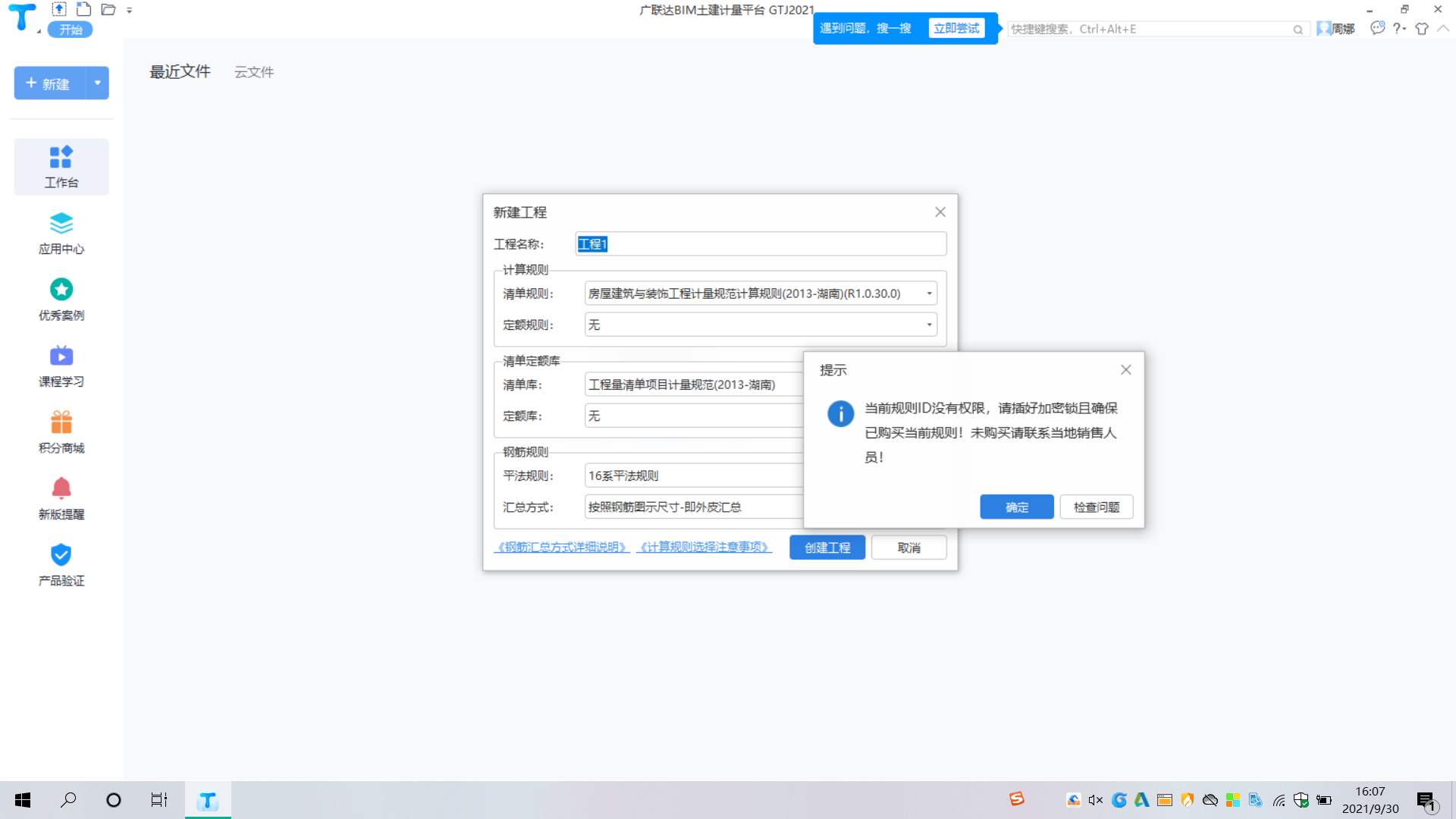Click the skin shirt icon
The height and width of the screenshot is (819, 1456).
tap(1422, 28)
